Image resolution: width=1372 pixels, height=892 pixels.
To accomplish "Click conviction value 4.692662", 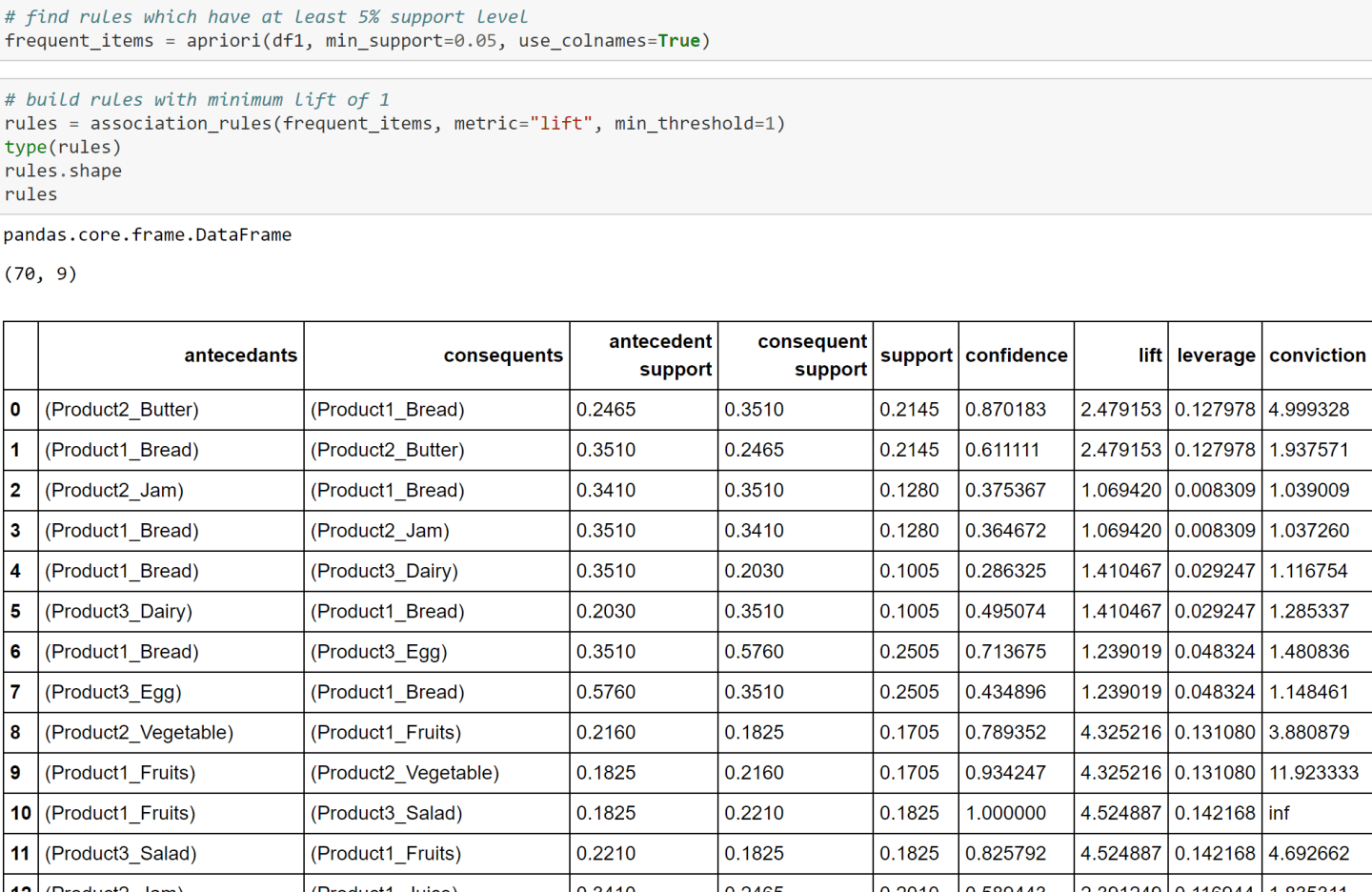I will click(x=1308, y=854).
